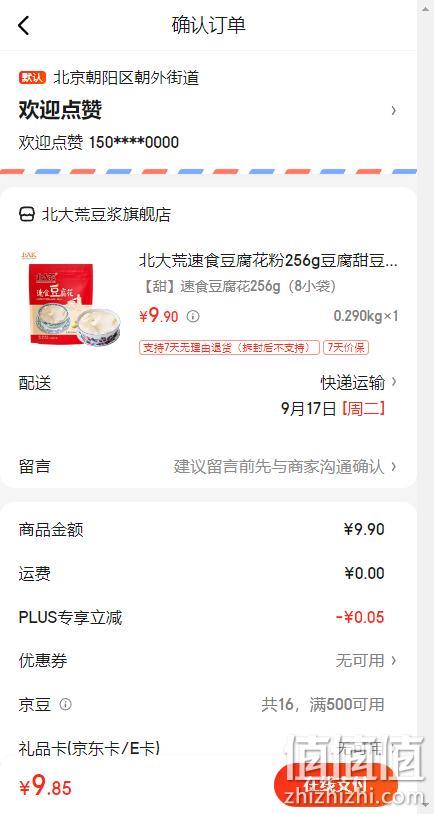This screenshot has height=814, width=434.
Task: Expand the 优惠券 coupon selection
Action: coord(209,661)
